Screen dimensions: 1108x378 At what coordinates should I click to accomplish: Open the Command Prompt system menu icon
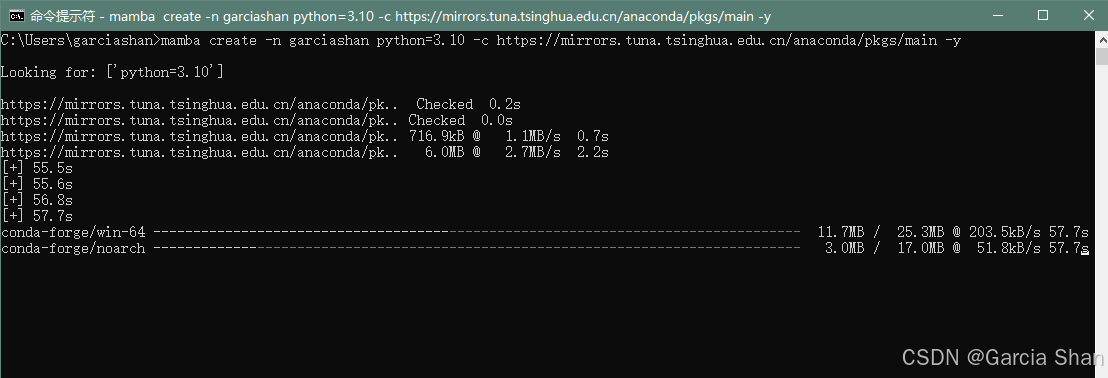click(16, 16)
